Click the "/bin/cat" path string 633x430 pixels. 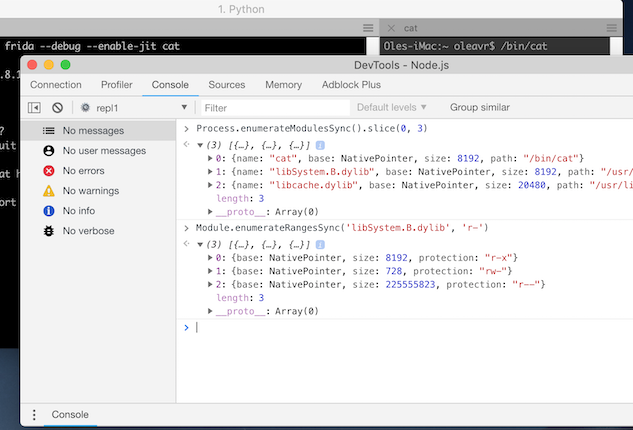tap(551, 158)
